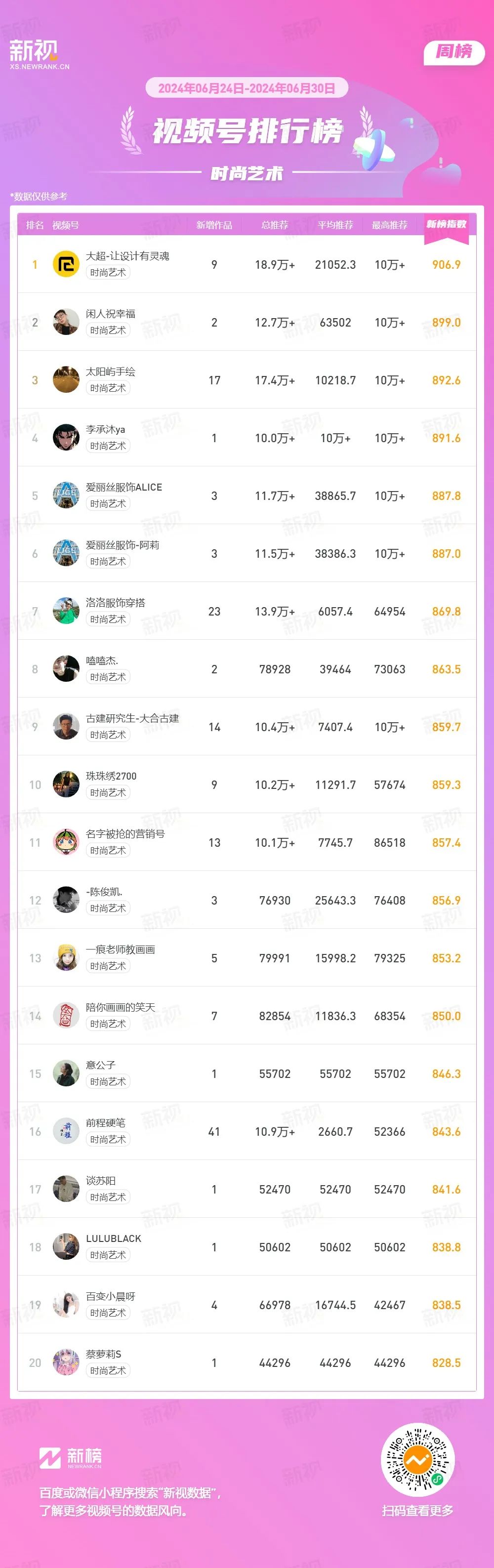Click the date range 2024年06月24日-06月30日 label
The width and height of the screenshot is (494, 1568).
[247, 88]
